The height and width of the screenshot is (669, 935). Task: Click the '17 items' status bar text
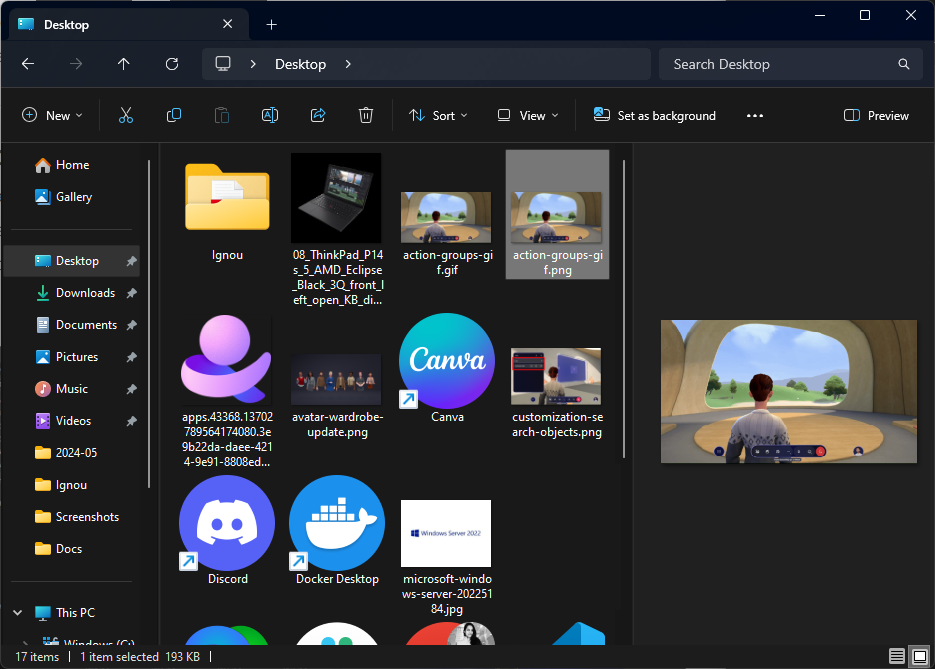click(37, 656)
